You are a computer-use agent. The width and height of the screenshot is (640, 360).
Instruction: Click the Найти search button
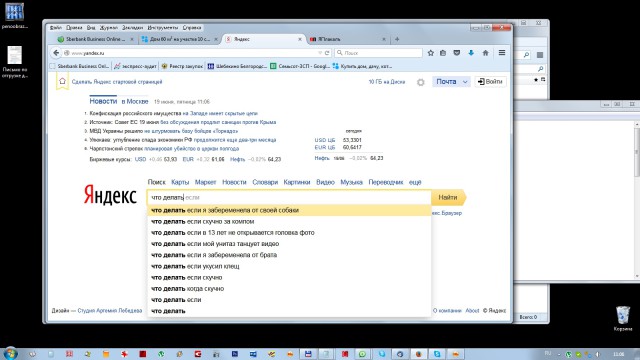(449, 197)
